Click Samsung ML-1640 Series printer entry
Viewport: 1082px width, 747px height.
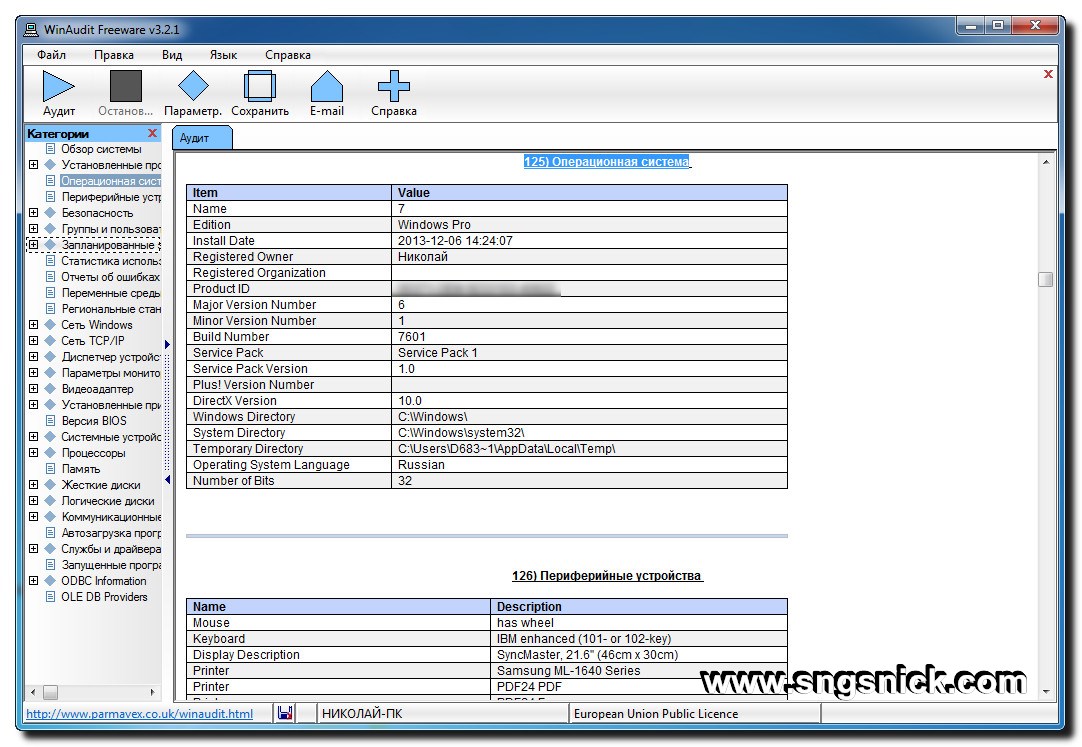pyautogui.click(x=569, y=670)
